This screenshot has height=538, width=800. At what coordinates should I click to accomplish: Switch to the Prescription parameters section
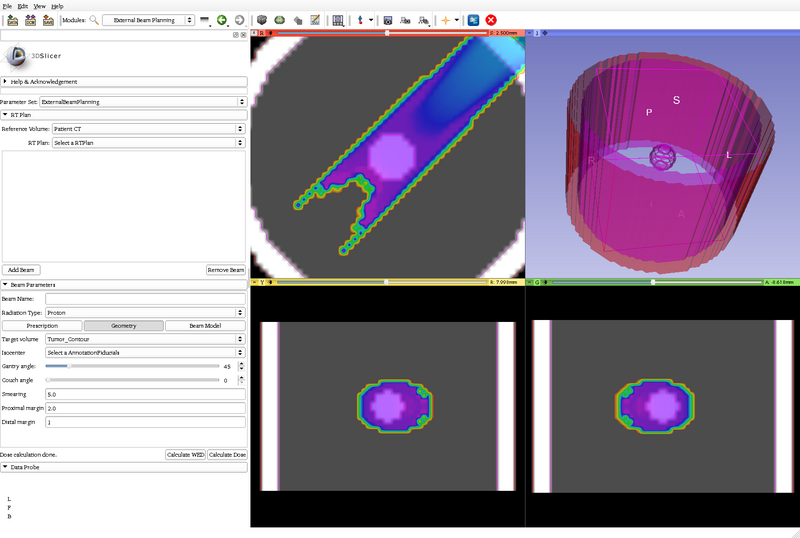[42, 326]
